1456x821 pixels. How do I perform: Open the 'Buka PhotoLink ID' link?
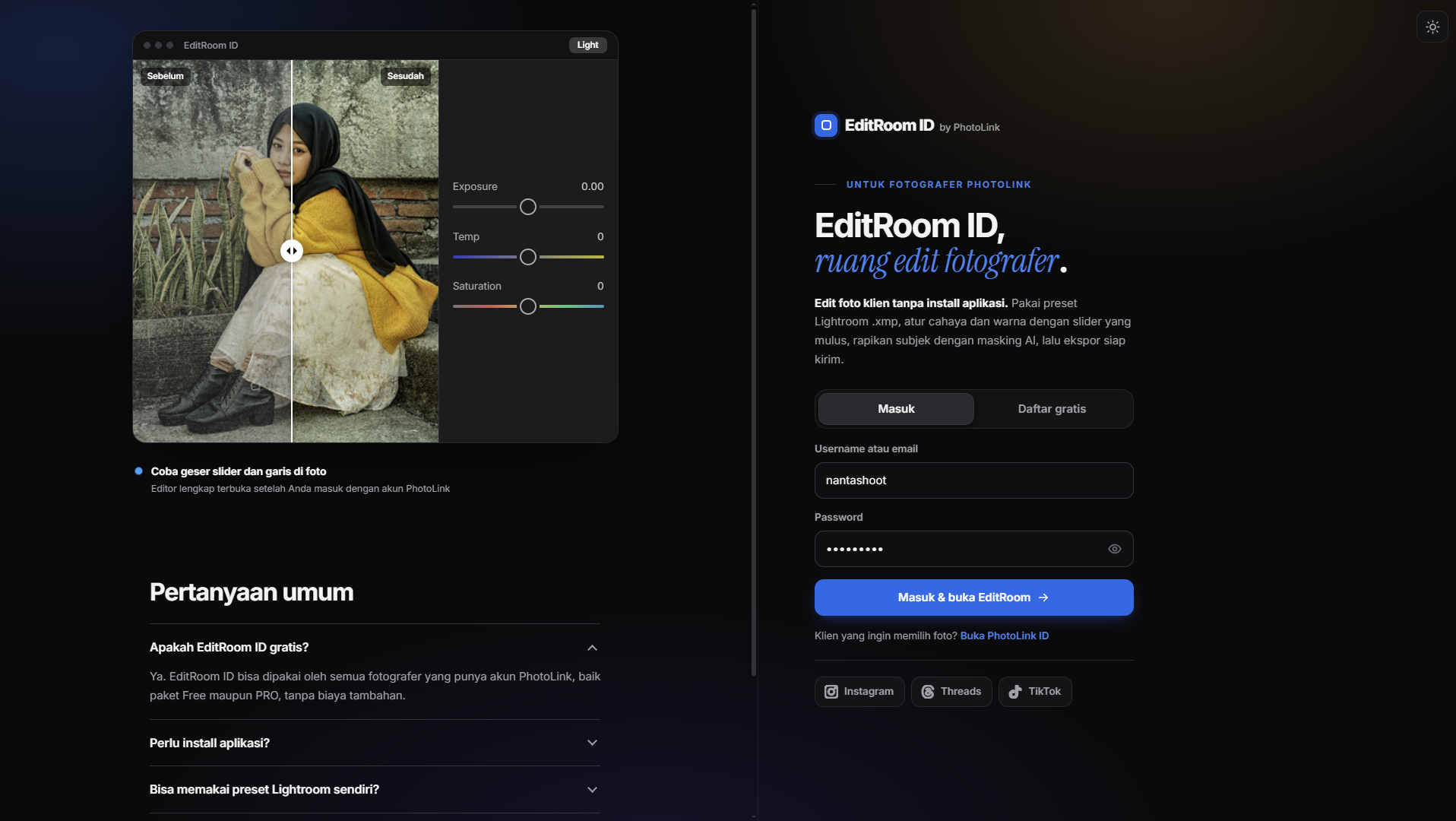click(x=1005, y=636)
